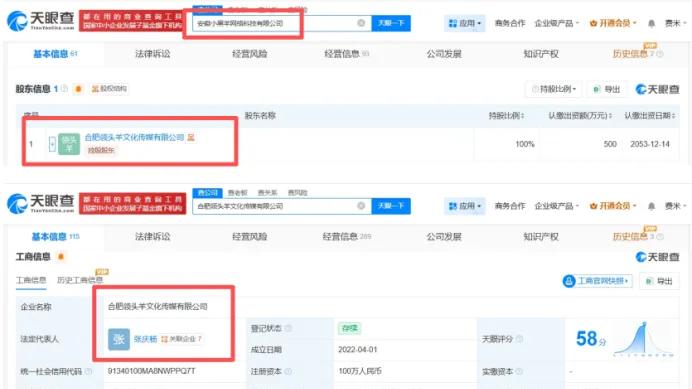
Task: Open notification bell on 工商信息 page
Action: [x=651, y=206]
